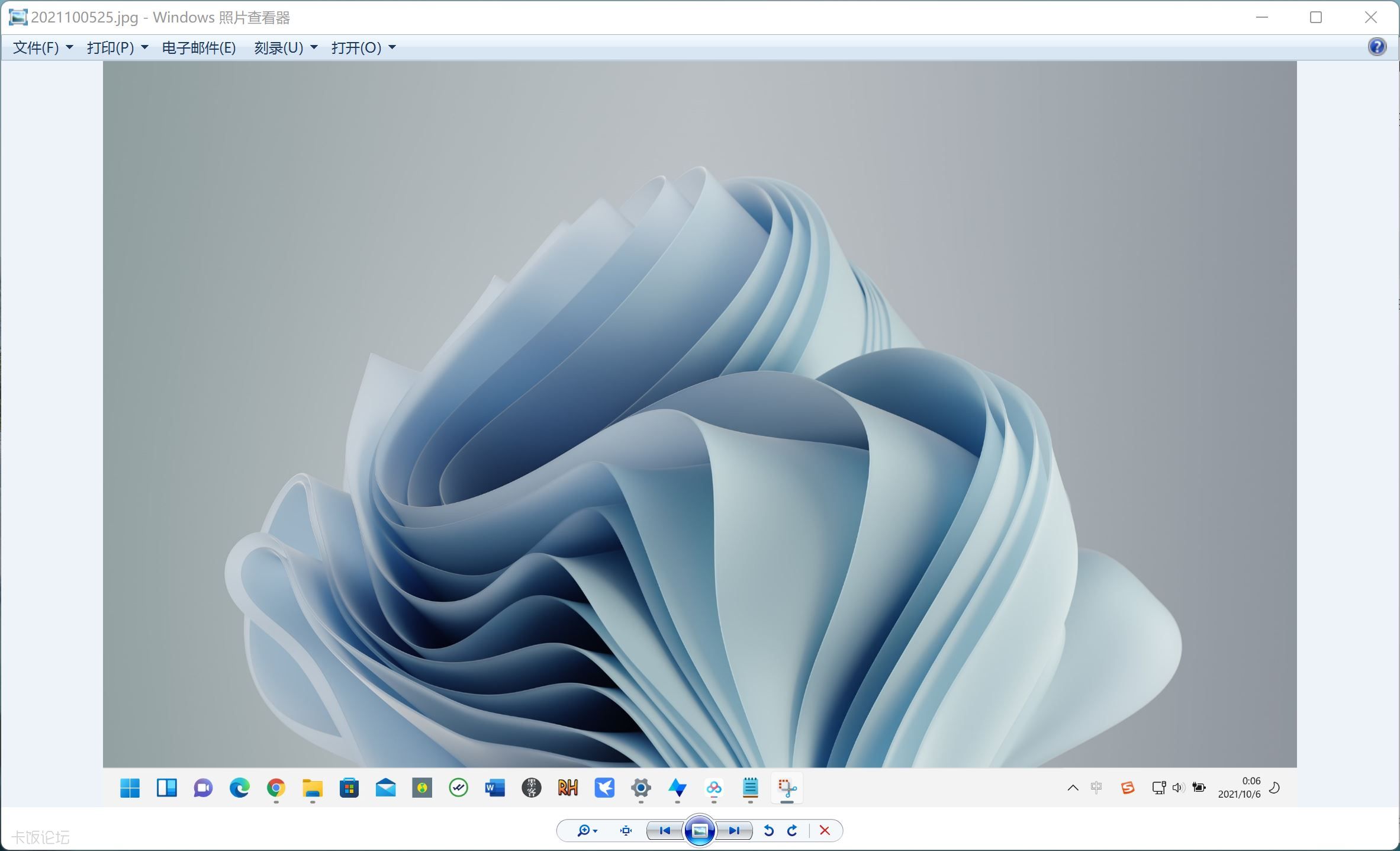1400x851 pixels.
Task: Open the 文件(F) menu
Action: click(x=43, y=47)
